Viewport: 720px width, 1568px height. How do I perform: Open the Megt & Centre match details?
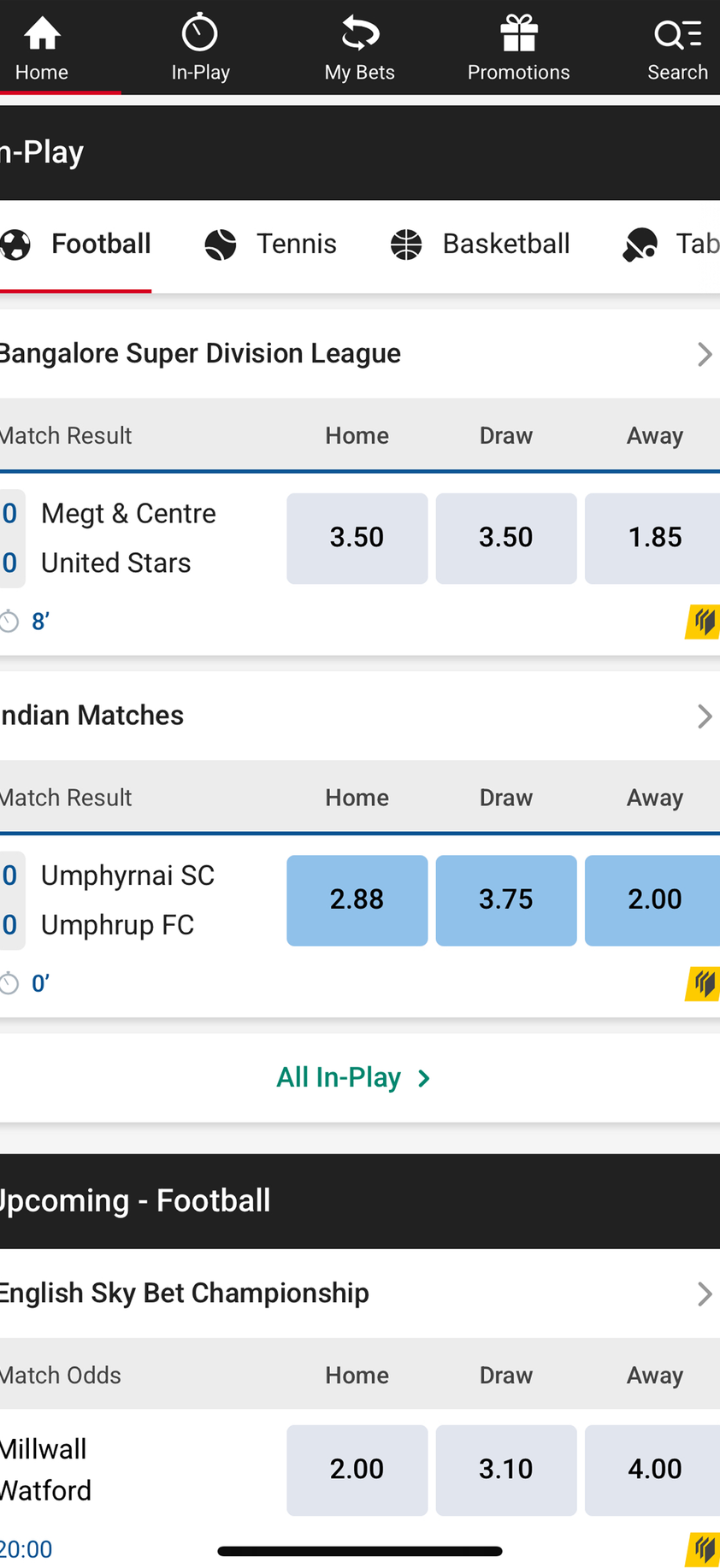[128, 538]
